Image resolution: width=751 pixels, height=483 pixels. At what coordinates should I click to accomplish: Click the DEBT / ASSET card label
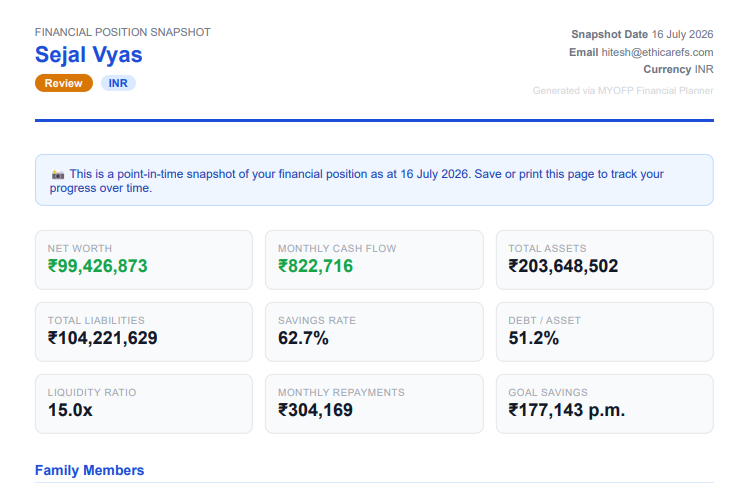coord(544,321)
